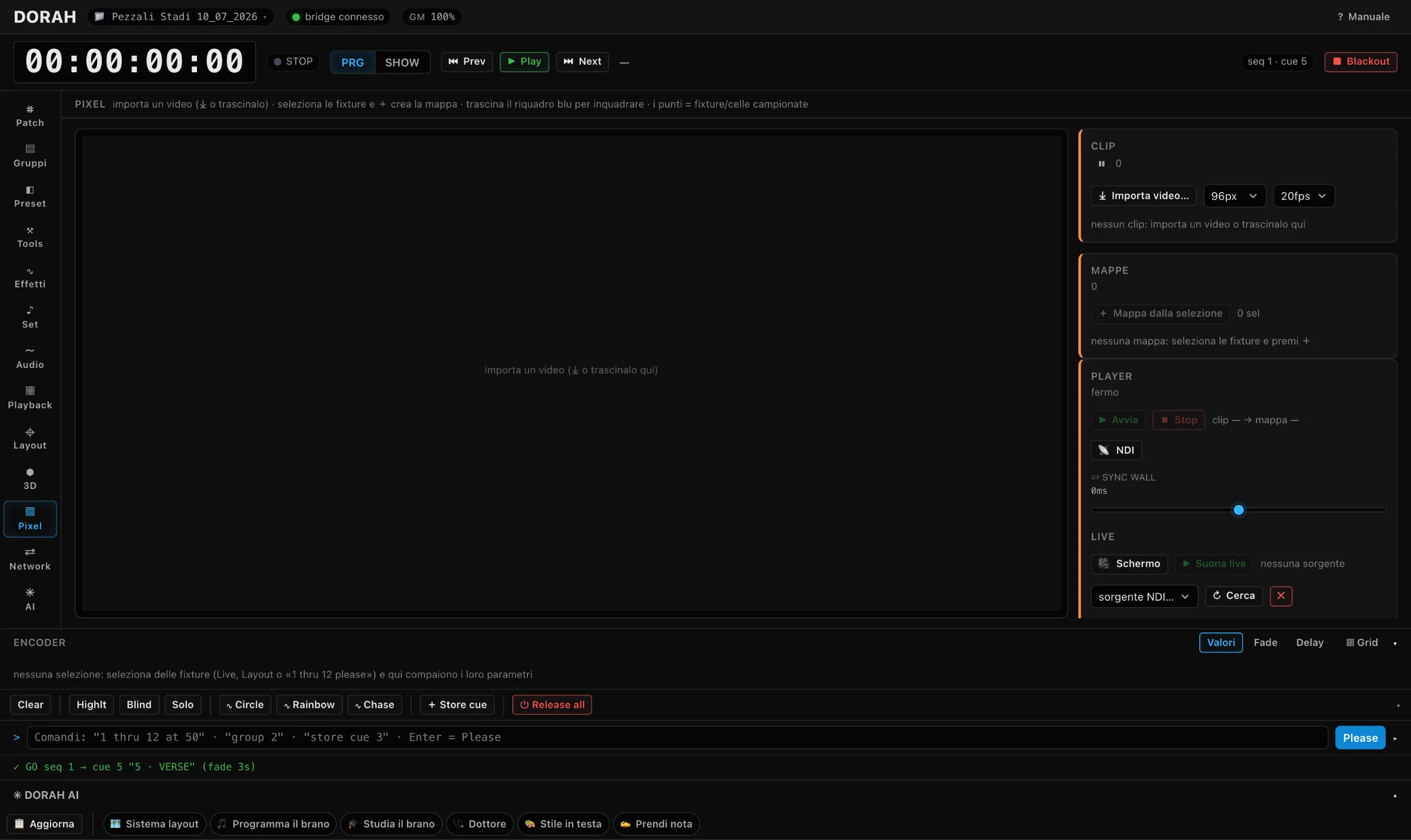Open the Playback section in sidebar
This screenshot has width=1411, height=840.
click(30, 399)
